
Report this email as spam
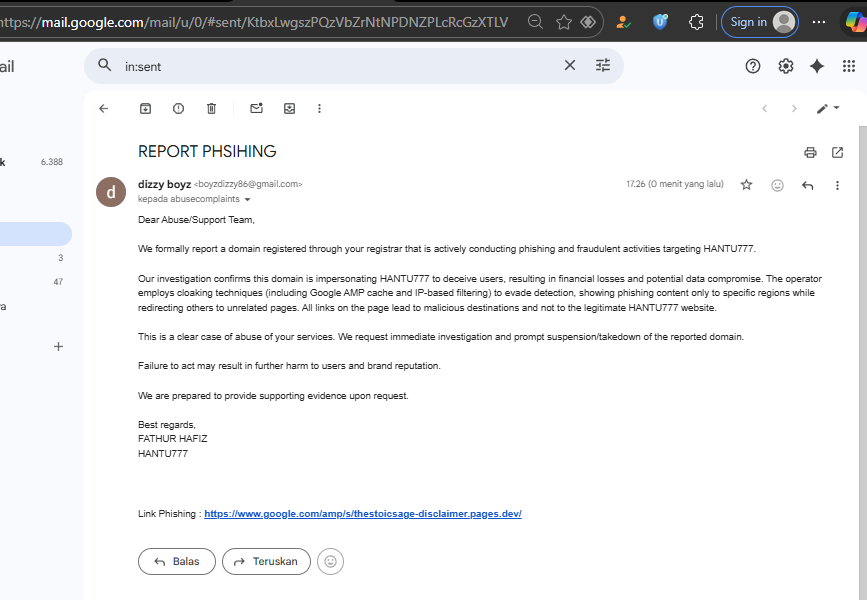(x=178, y=108)
